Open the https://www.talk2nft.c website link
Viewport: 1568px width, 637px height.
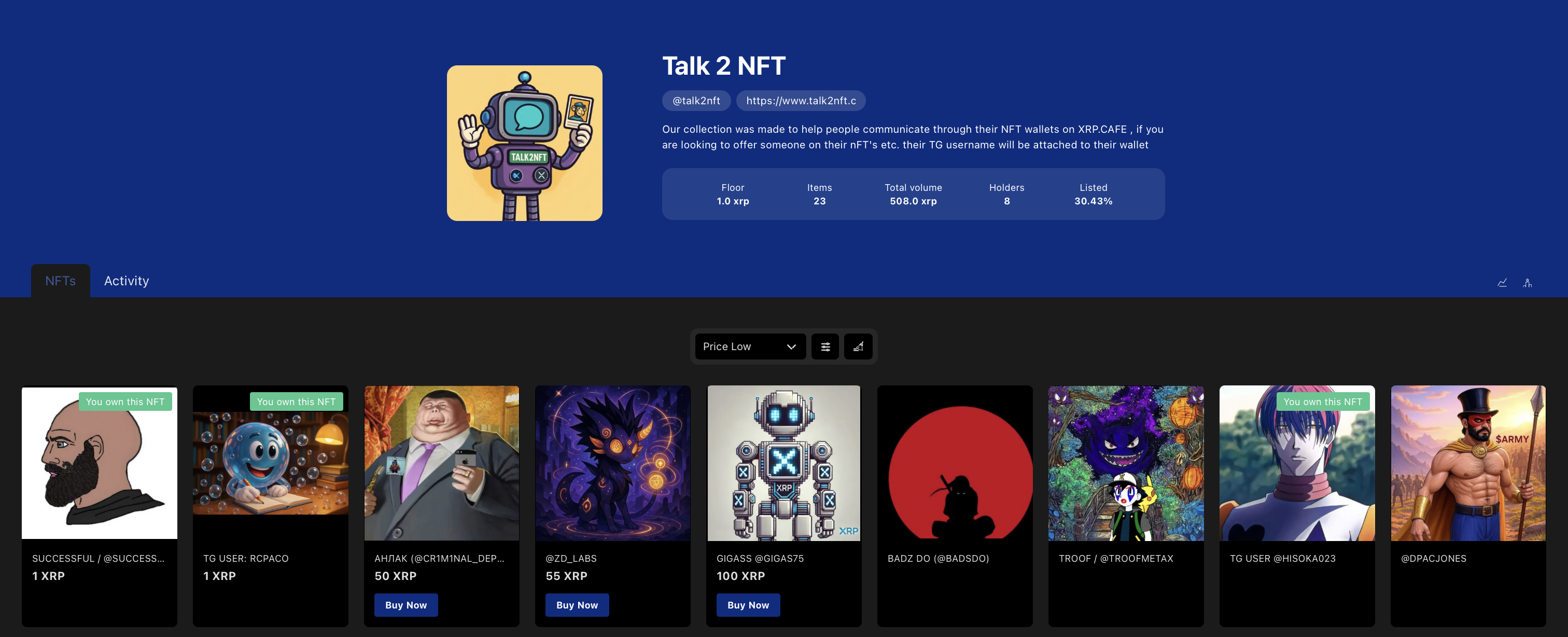[x=801, y=101]
